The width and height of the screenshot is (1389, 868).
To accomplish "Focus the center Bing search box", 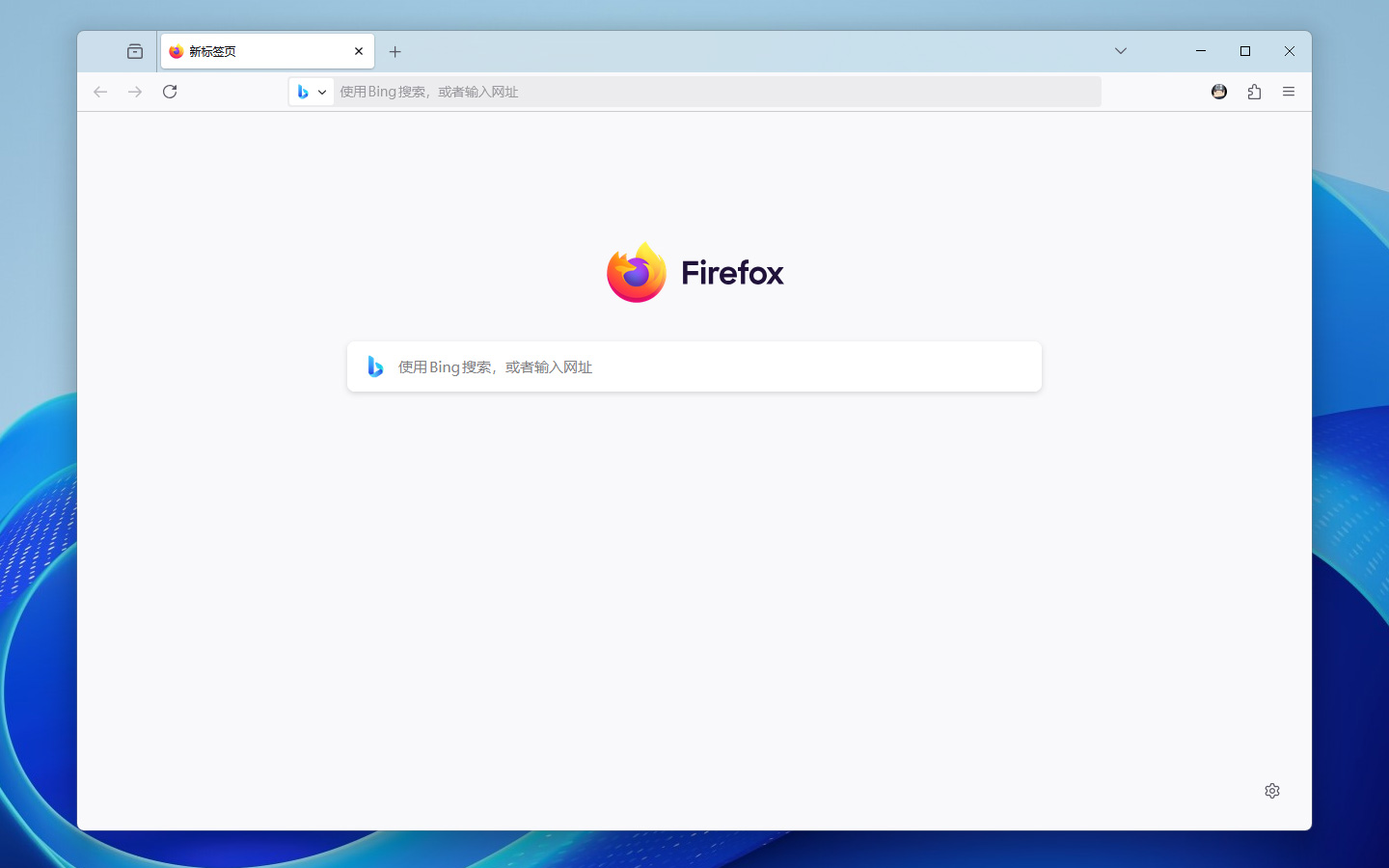I will coord(694,366).
